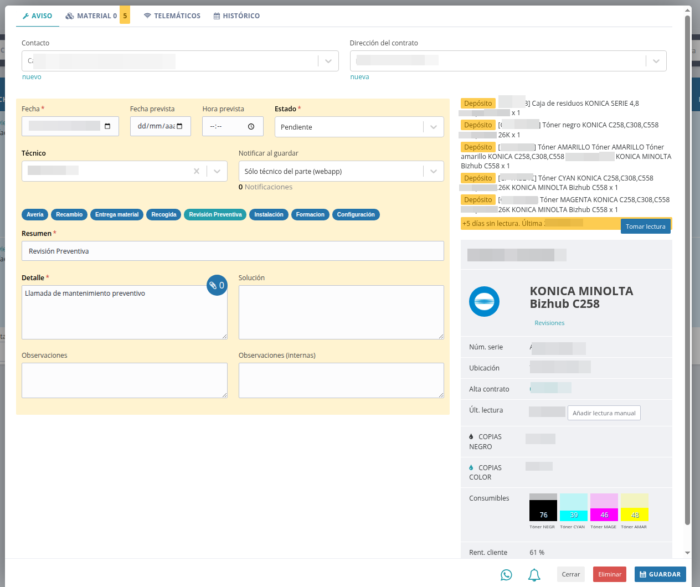Open the Fecha calendar picker icon

tap(107, 126)
